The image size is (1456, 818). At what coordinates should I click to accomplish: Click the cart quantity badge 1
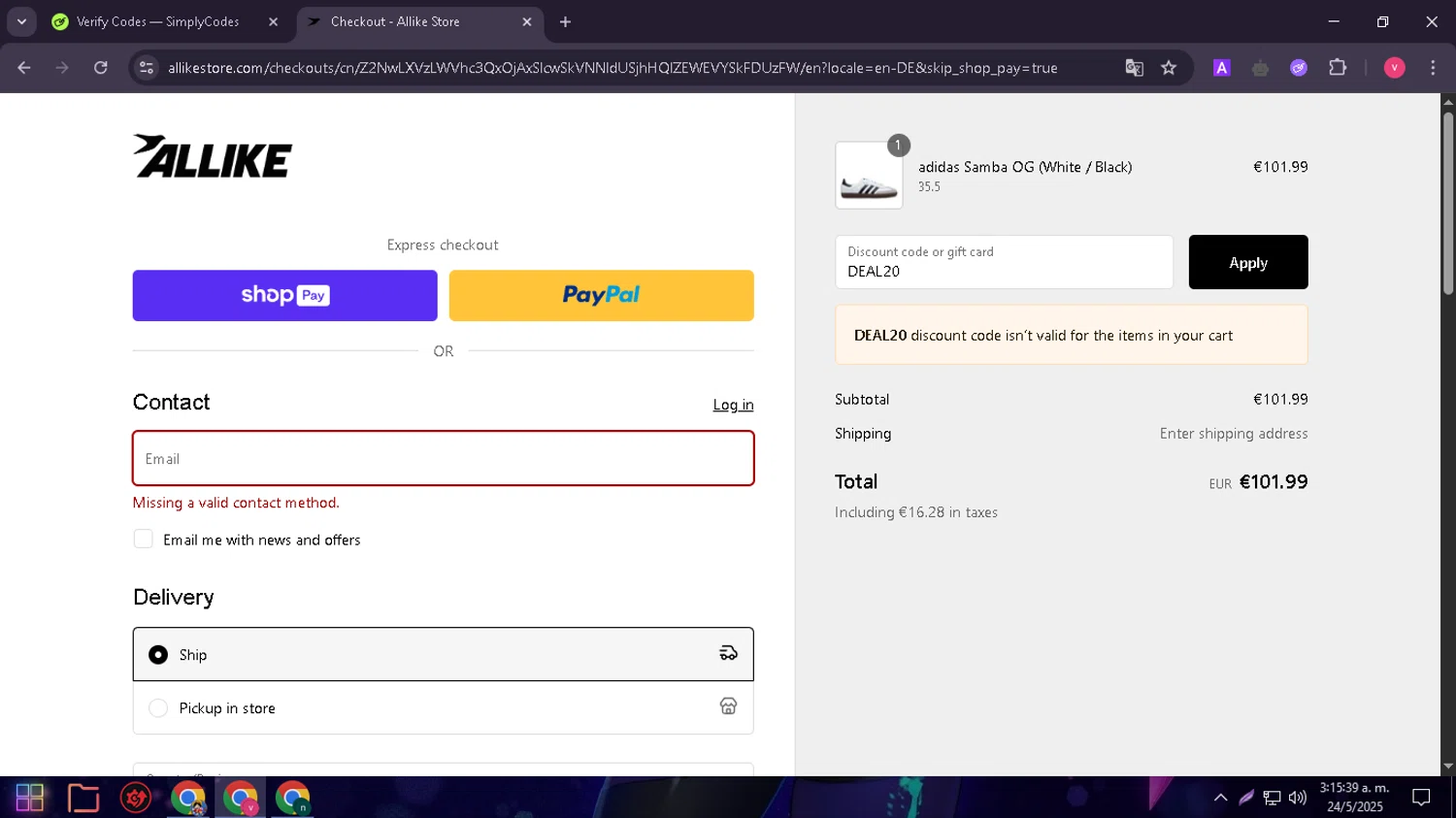coord(898,146)
